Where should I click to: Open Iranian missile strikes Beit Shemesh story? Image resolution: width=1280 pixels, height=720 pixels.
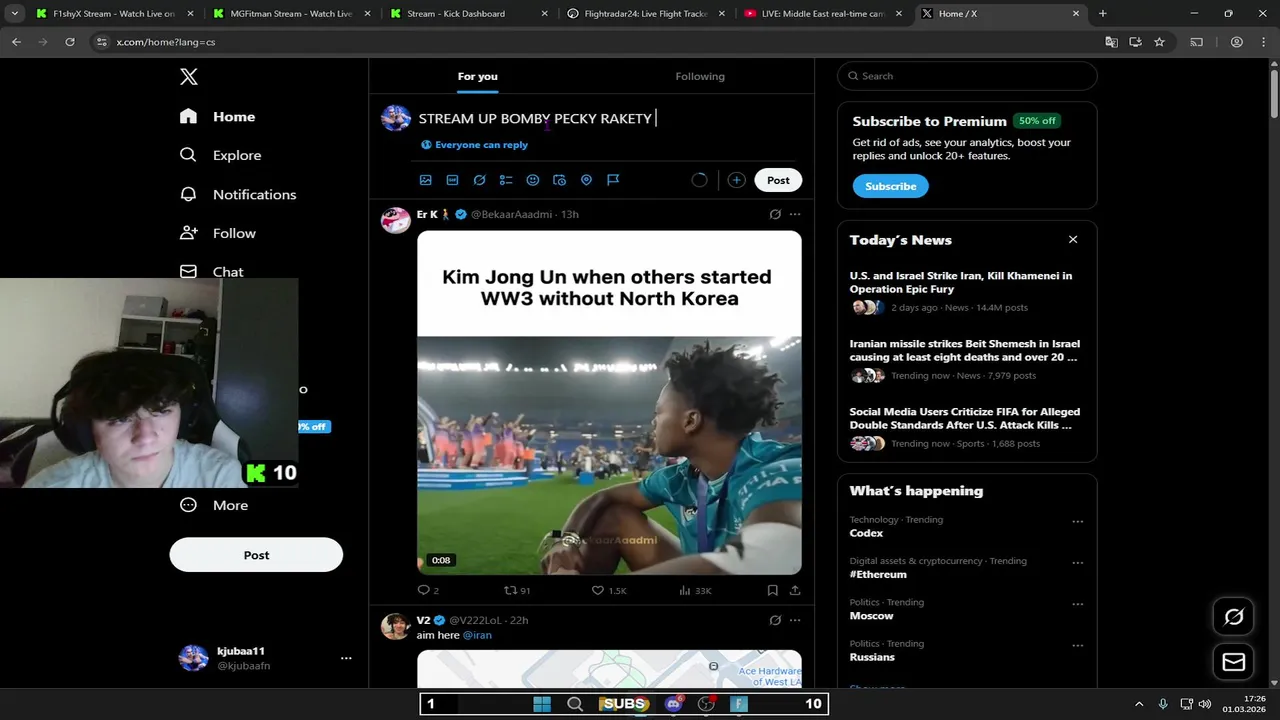[x=967, y=359]
